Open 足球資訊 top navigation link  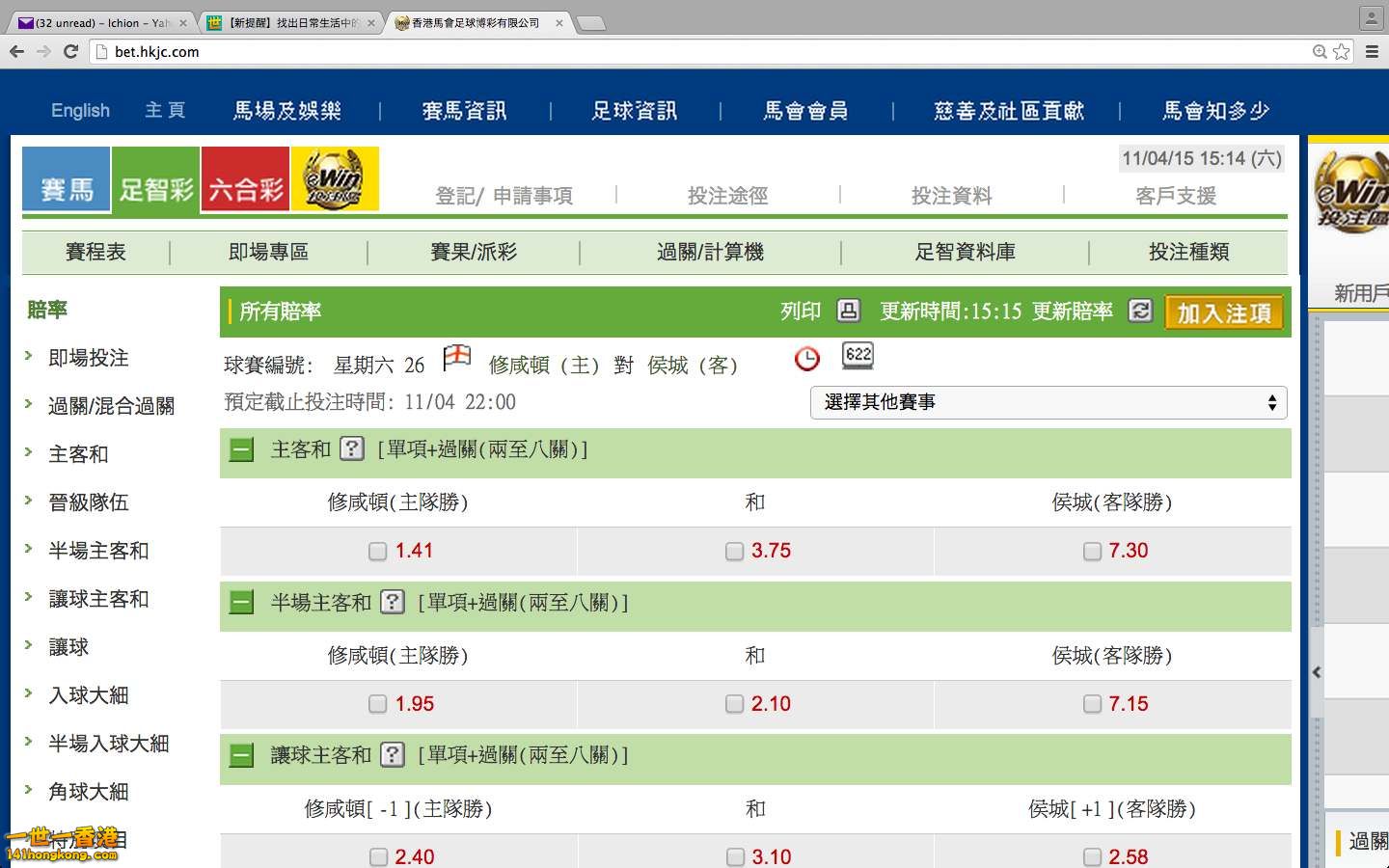pos(635,111)
